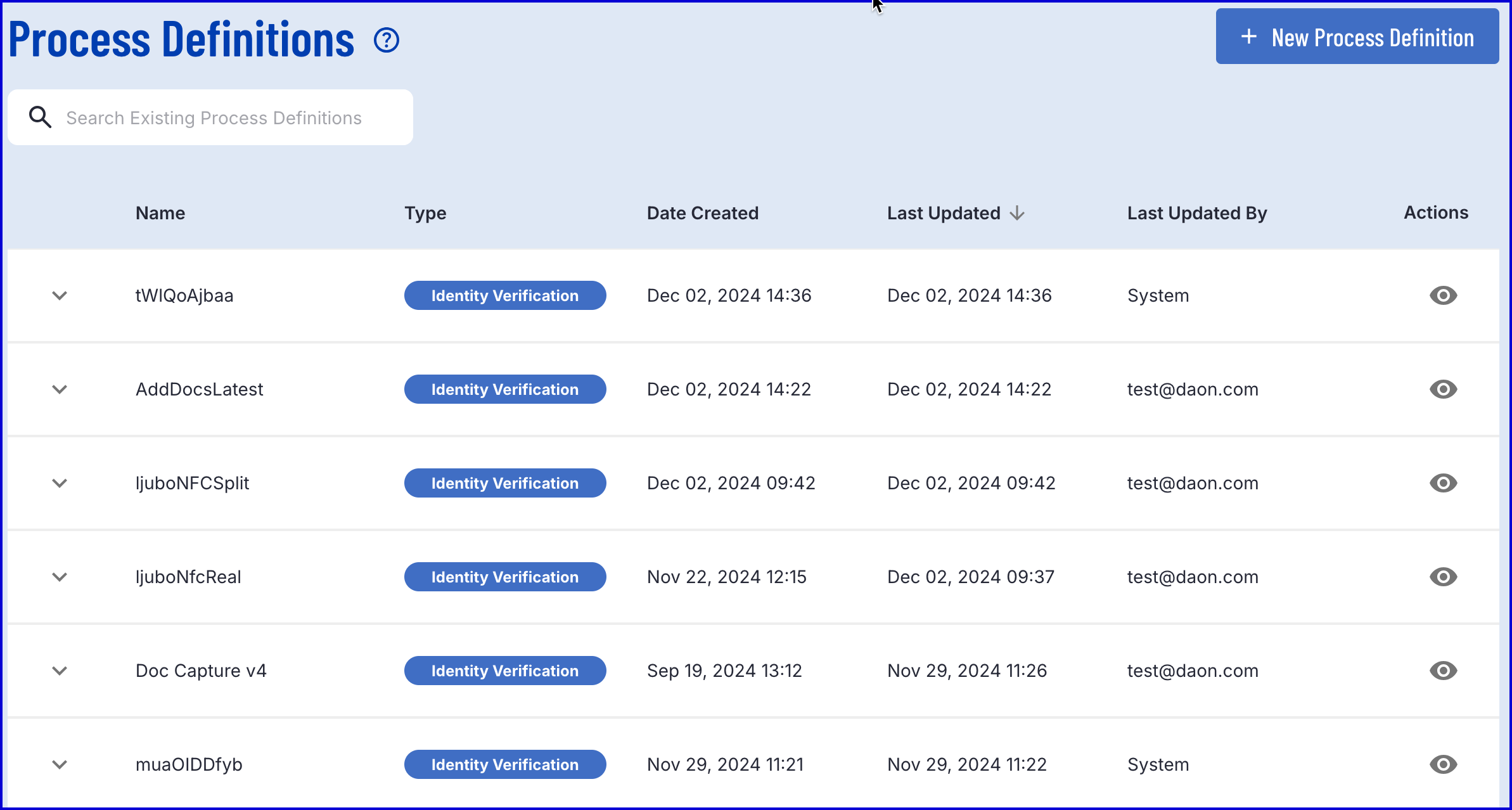Click Identity Verification badge for Doc Capture v4
The height and width of the screenshot is (810, 1512).
point(505,671)
